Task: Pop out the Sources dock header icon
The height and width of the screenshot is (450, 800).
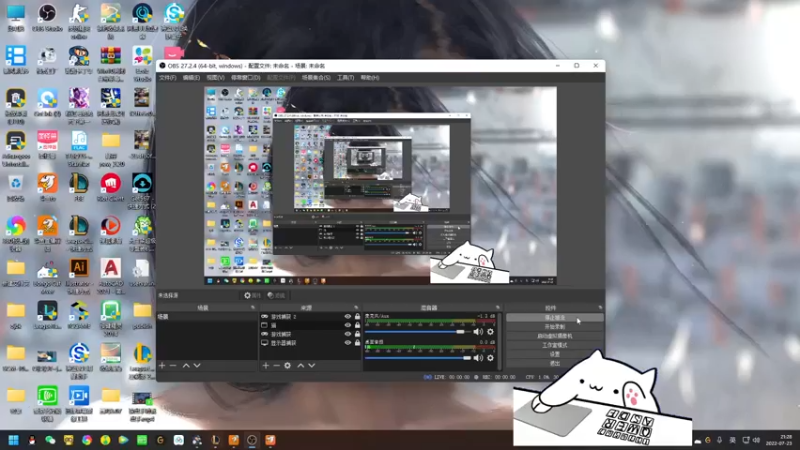Action: point(356,308)
